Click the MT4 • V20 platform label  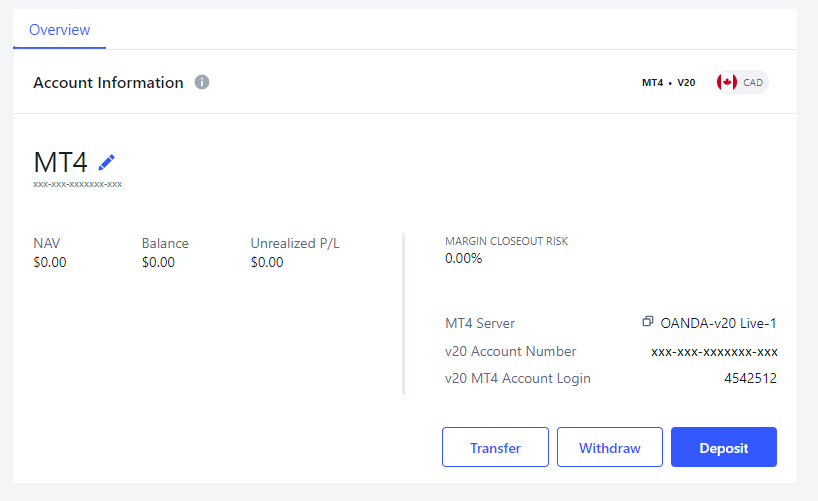[668, 82]
